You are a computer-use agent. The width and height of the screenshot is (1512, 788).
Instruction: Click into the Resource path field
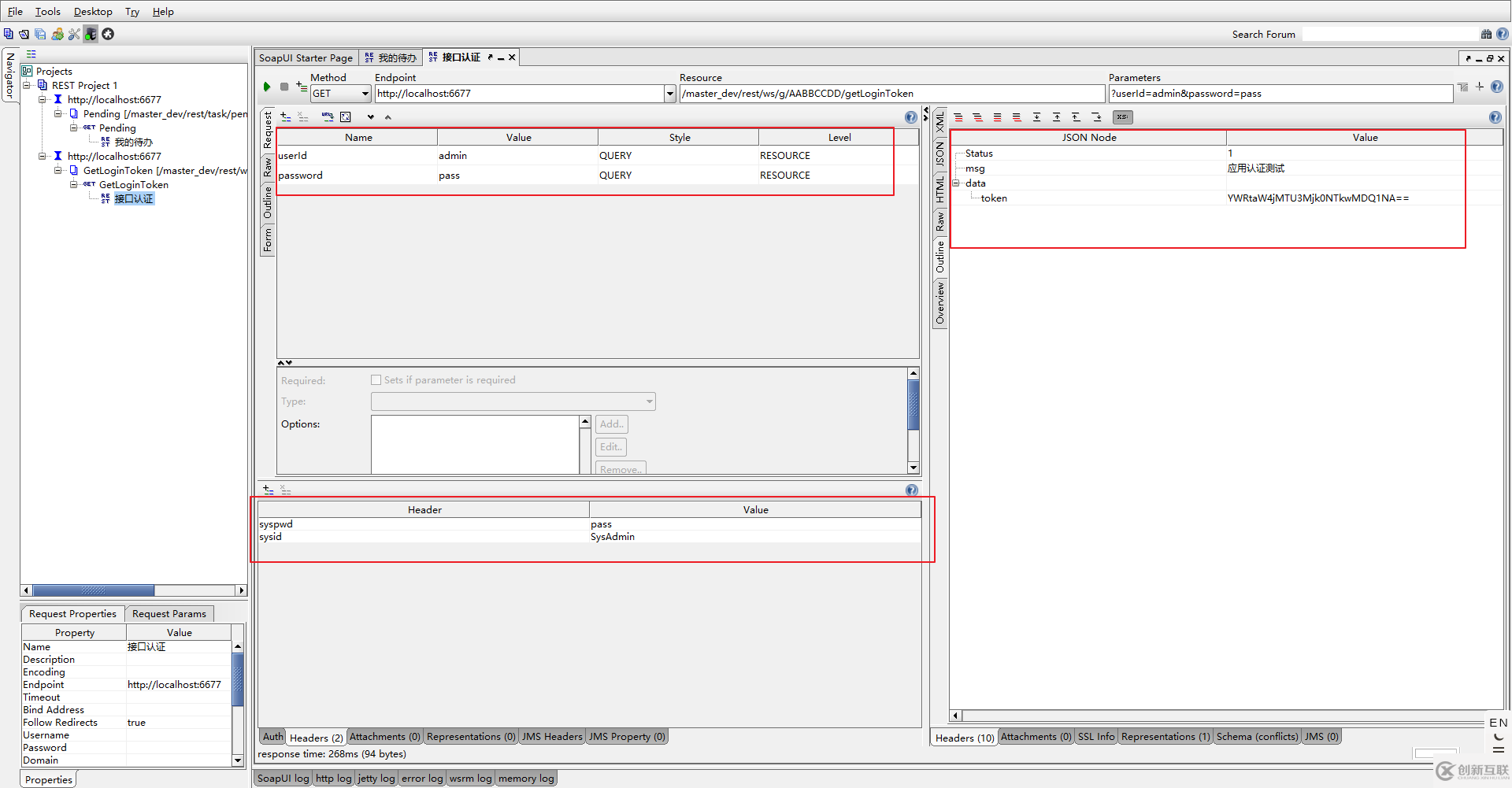(x=892, y=94)
